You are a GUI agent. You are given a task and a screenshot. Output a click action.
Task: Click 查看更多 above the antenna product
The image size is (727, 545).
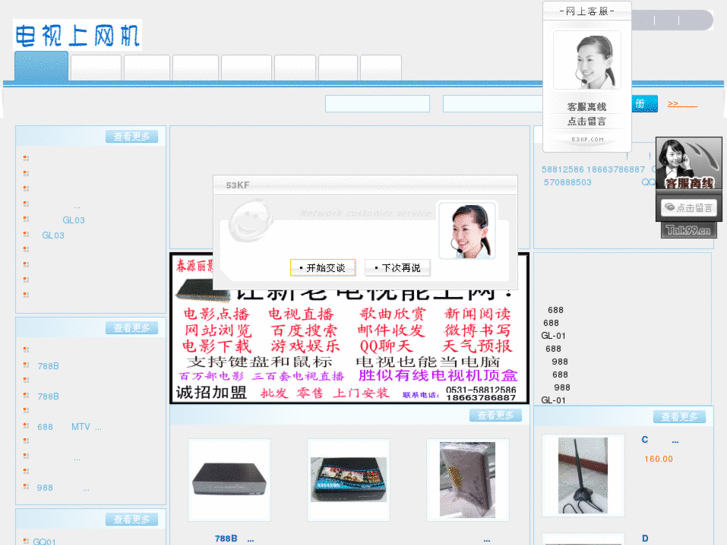coord(679,417)
